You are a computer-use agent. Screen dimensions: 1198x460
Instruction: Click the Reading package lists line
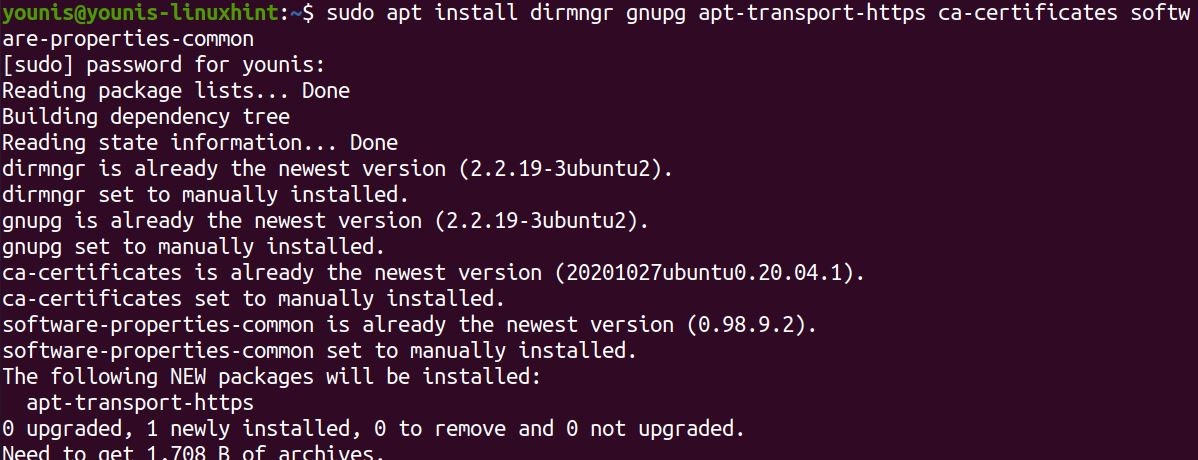pyautogui.click(x=176, y=91)
